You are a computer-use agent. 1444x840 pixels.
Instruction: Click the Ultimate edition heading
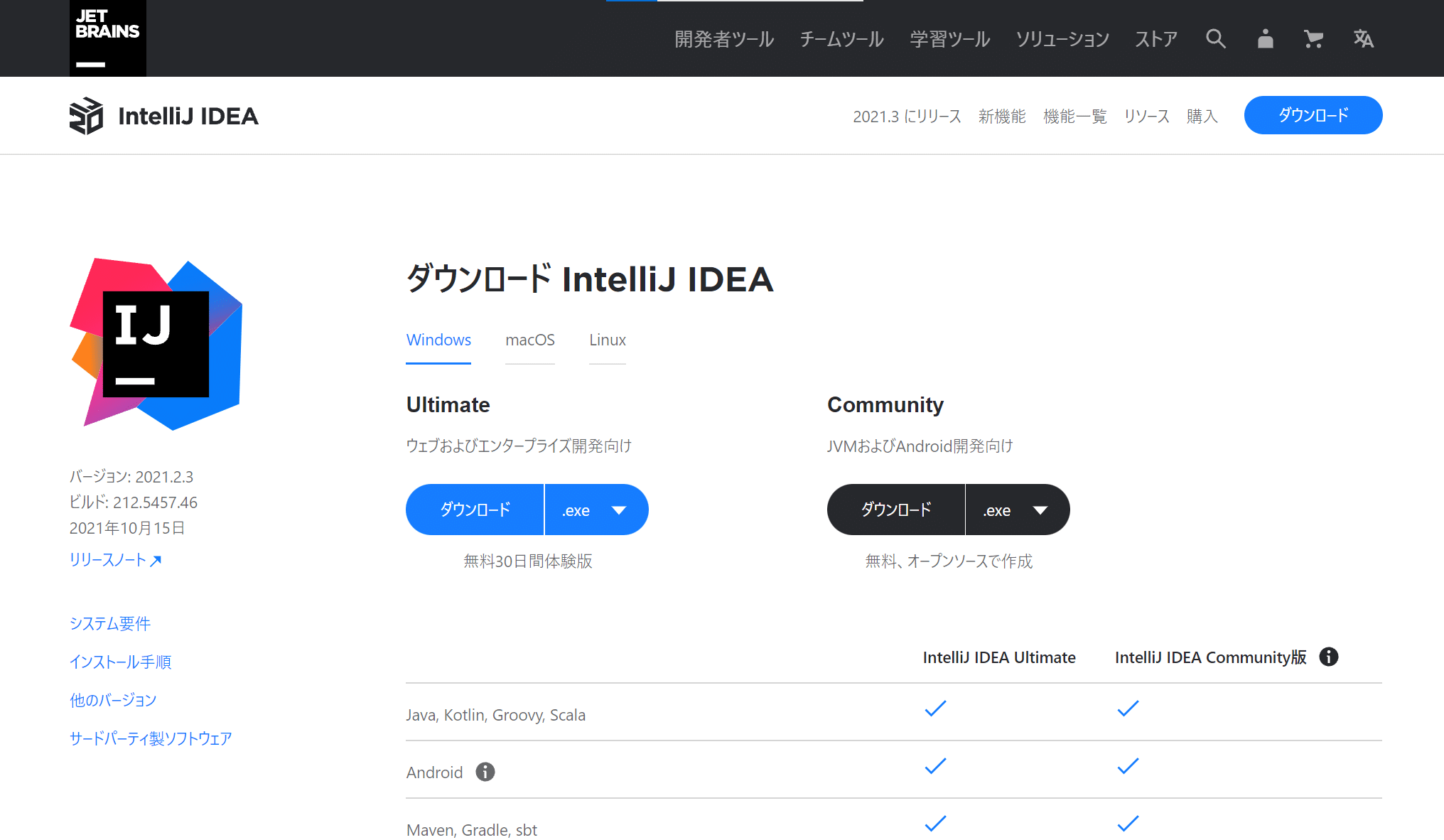448,405
